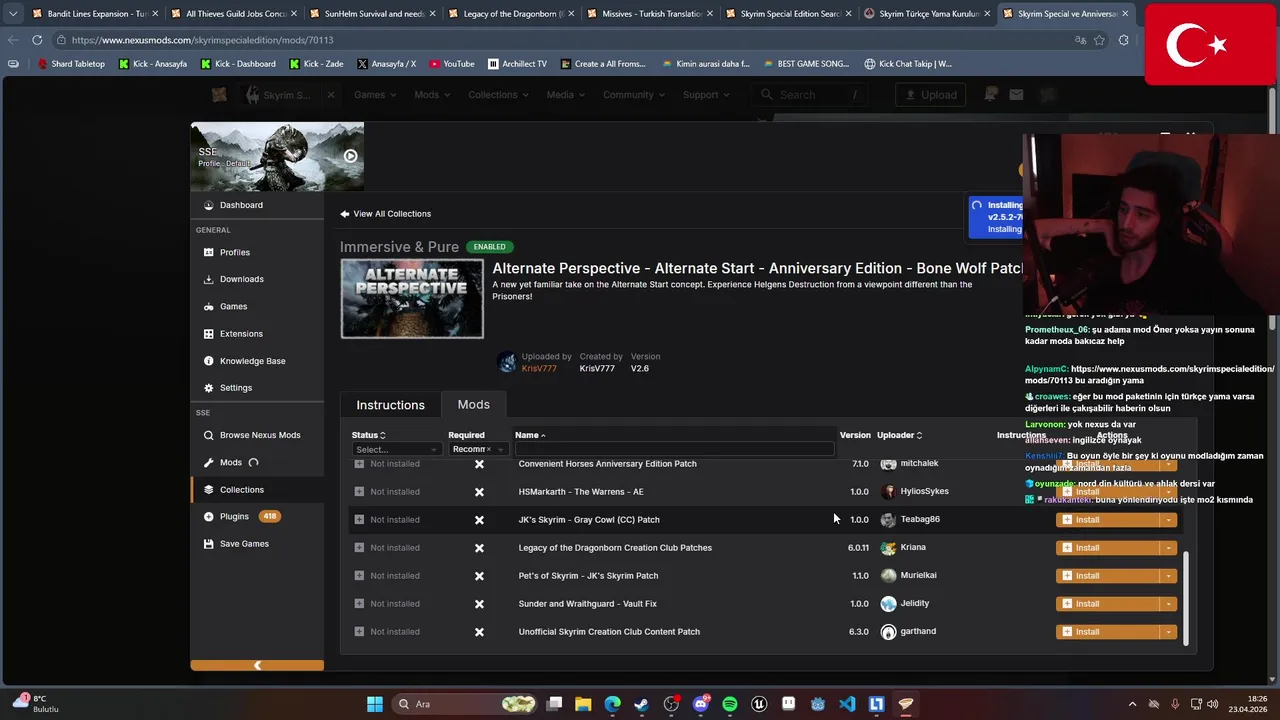Click play button on SSE game banner

(x=350, y=156)
